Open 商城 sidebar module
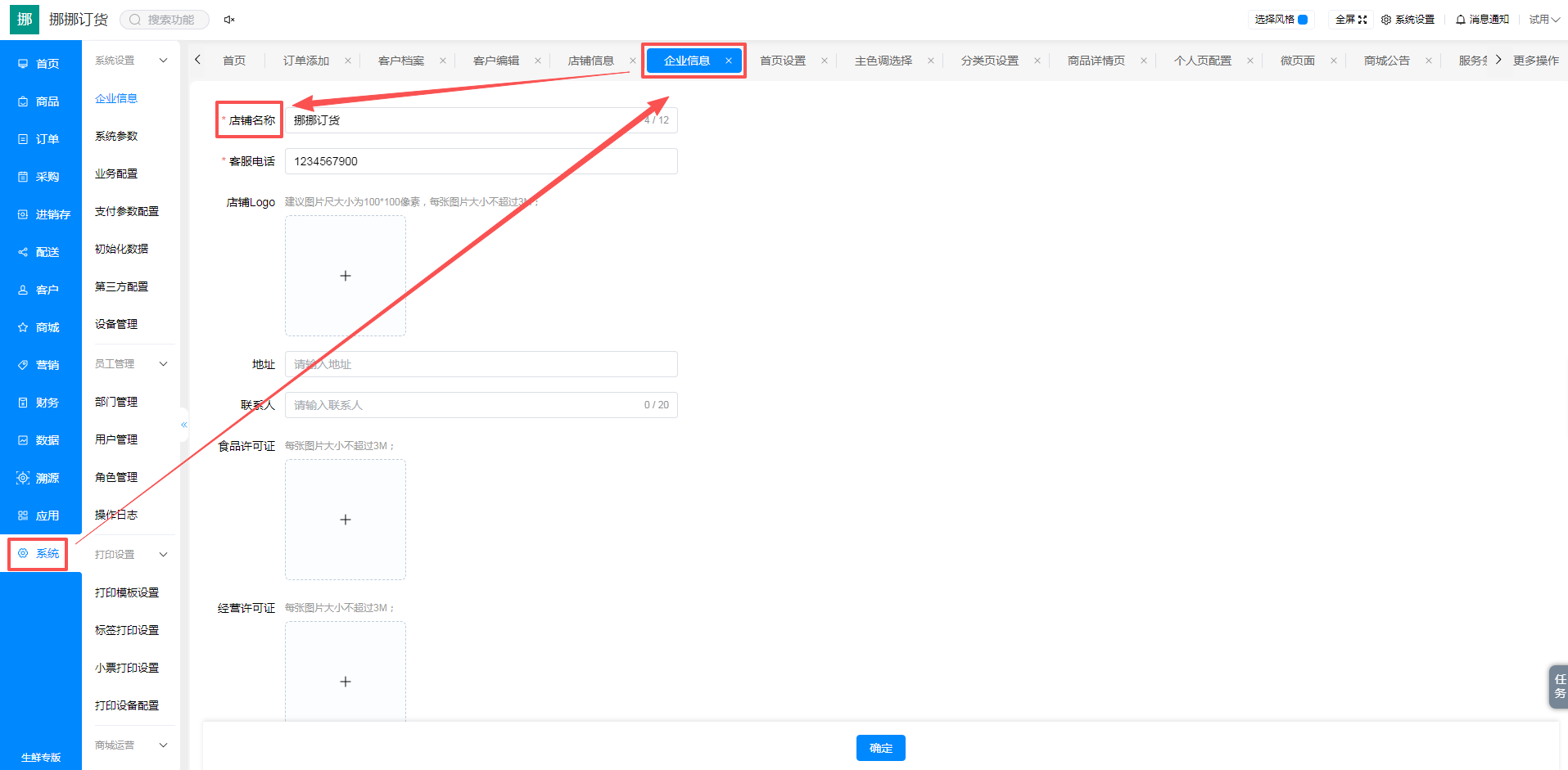1568x770 pixels. click(40, 327)
